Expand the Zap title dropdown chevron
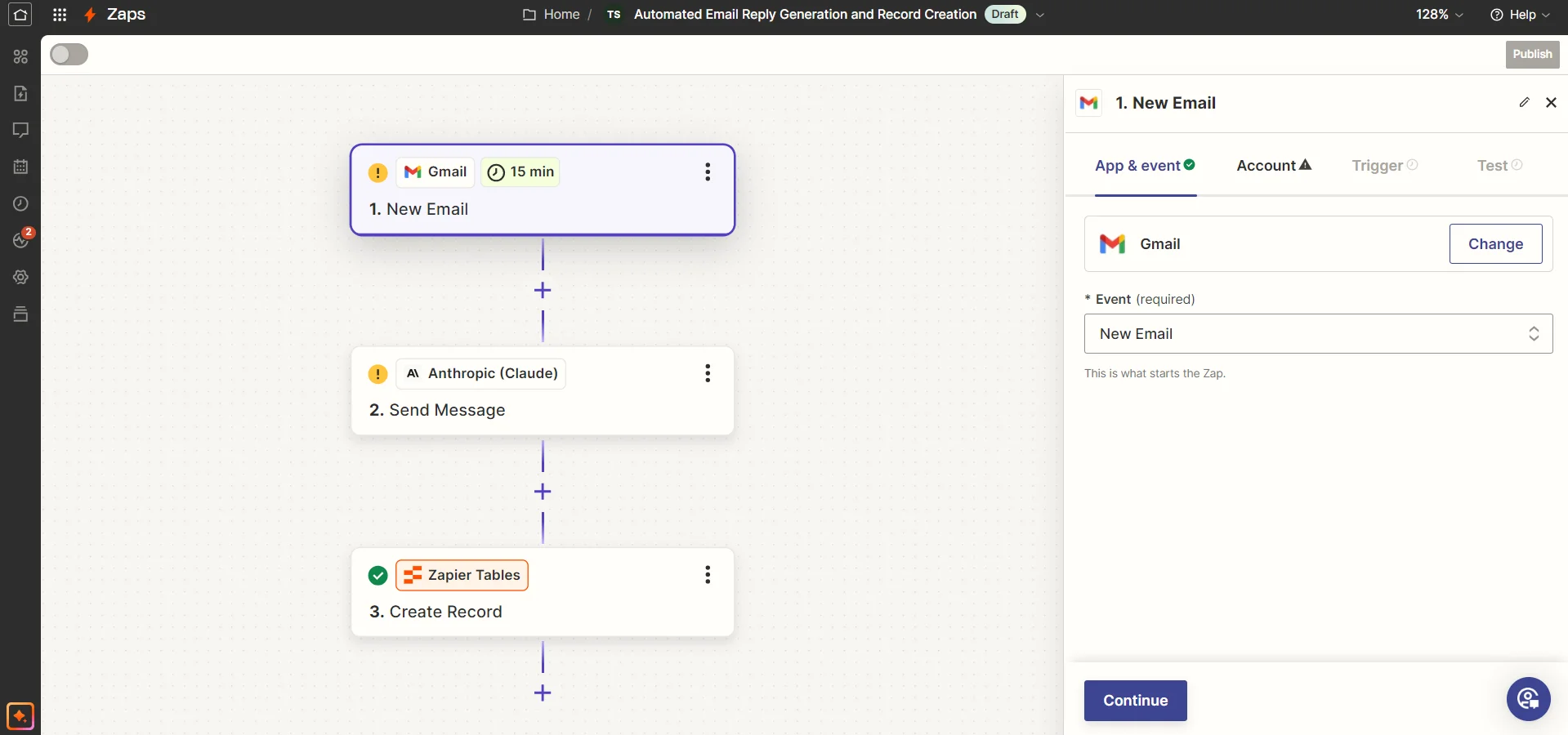The width and height of the screenshot is (1568, 735). pos(1040,15)
